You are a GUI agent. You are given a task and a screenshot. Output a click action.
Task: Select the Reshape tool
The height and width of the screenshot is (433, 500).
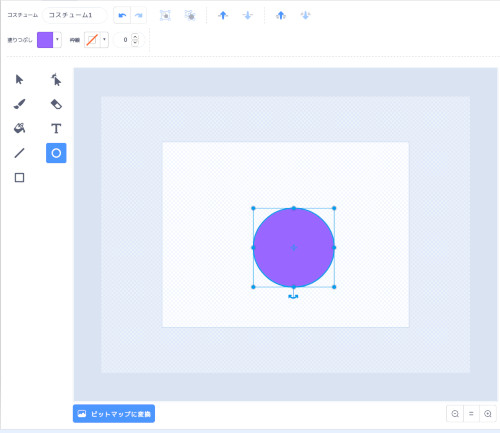click(x=56, y=80)
